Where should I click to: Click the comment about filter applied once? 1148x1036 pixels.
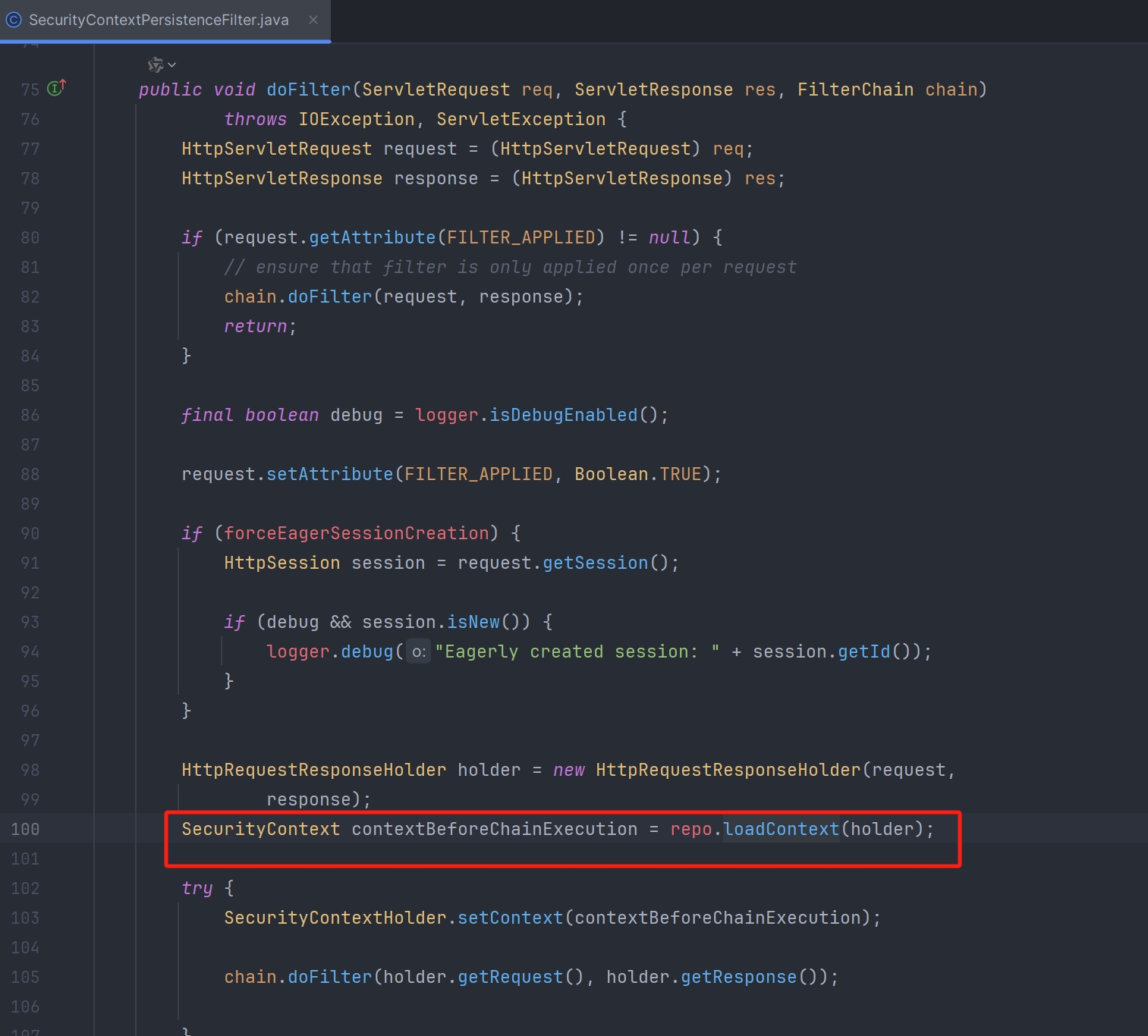click(510, 267)
